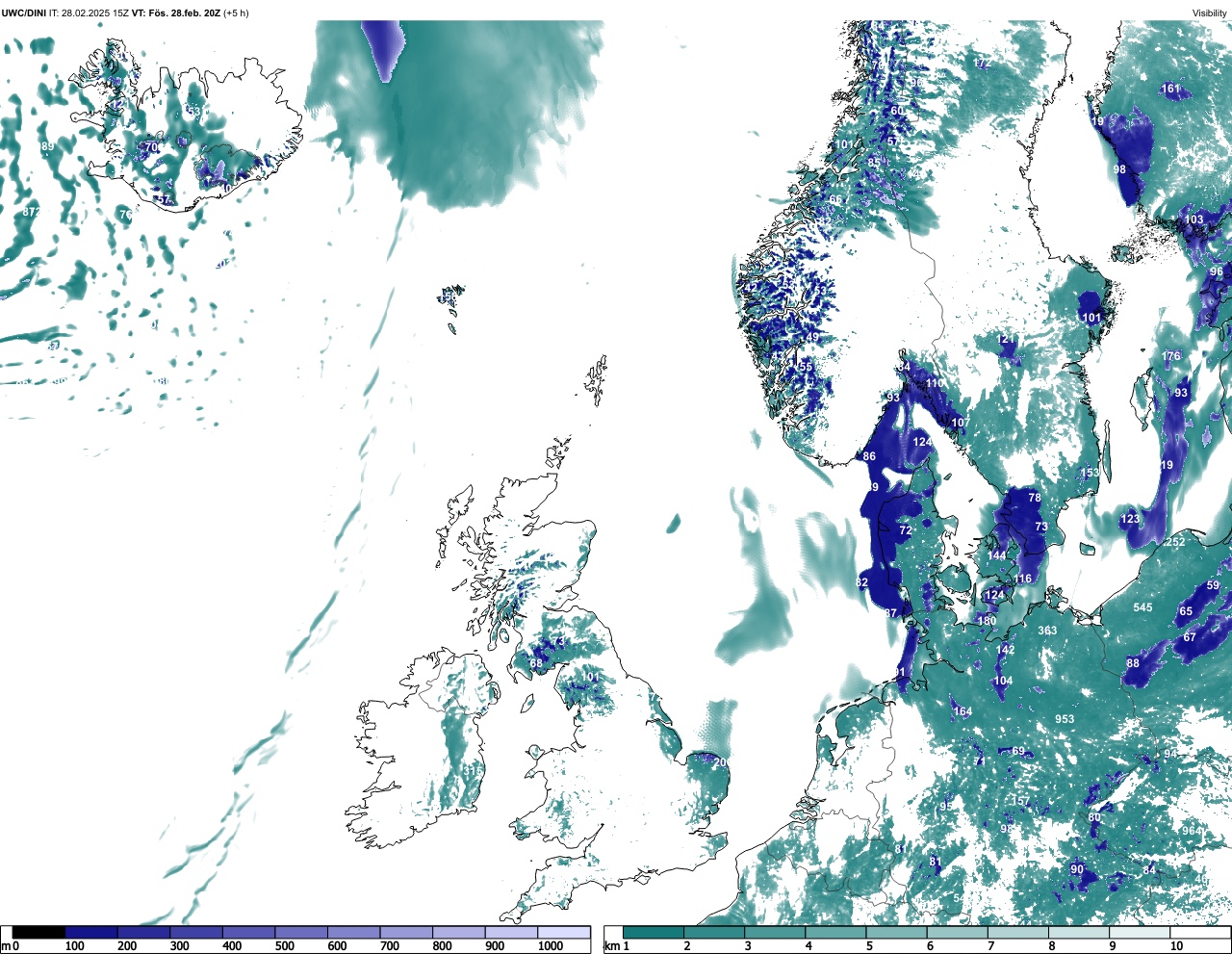Click the visibility value 107 on Swedish coast
Image resolution: width=1232 pixels, height=954 pixels.
(x=960, y=424)
